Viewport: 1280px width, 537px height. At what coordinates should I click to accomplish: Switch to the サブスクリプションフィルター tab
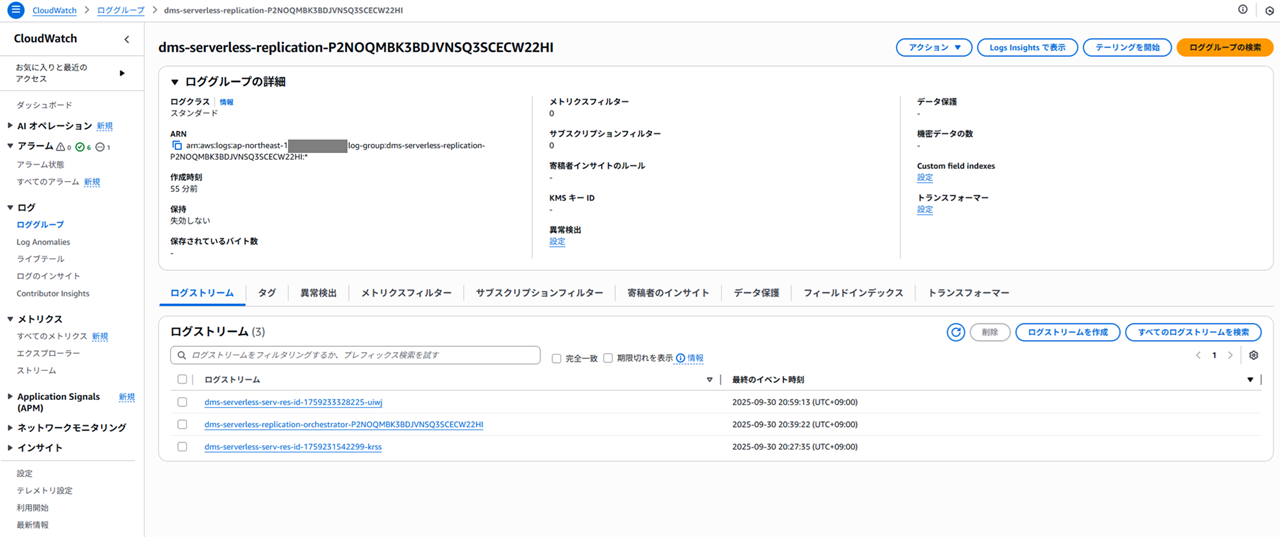[539, 293]
